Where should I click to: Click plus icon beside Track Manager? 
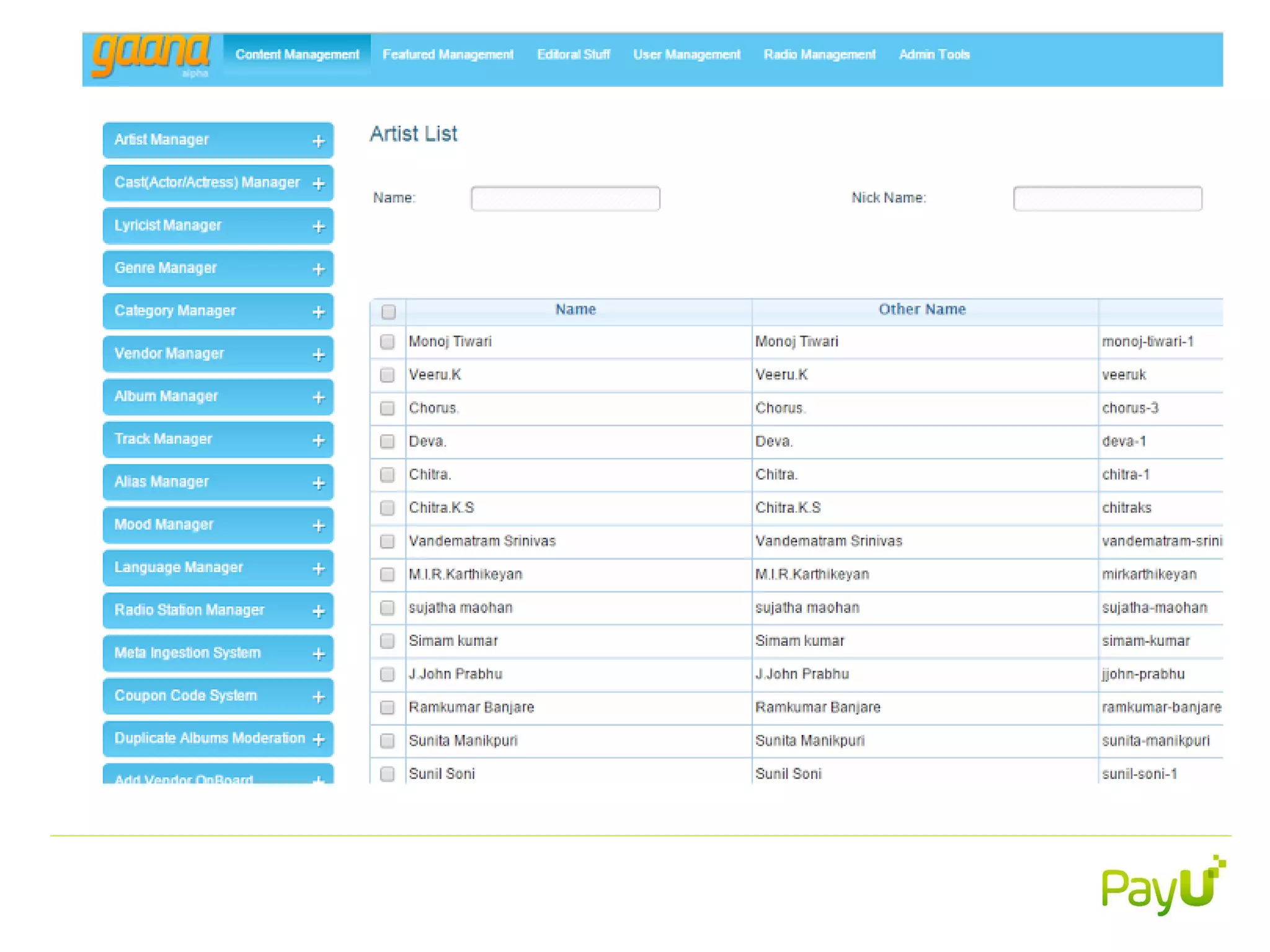(x=318, y=441)
